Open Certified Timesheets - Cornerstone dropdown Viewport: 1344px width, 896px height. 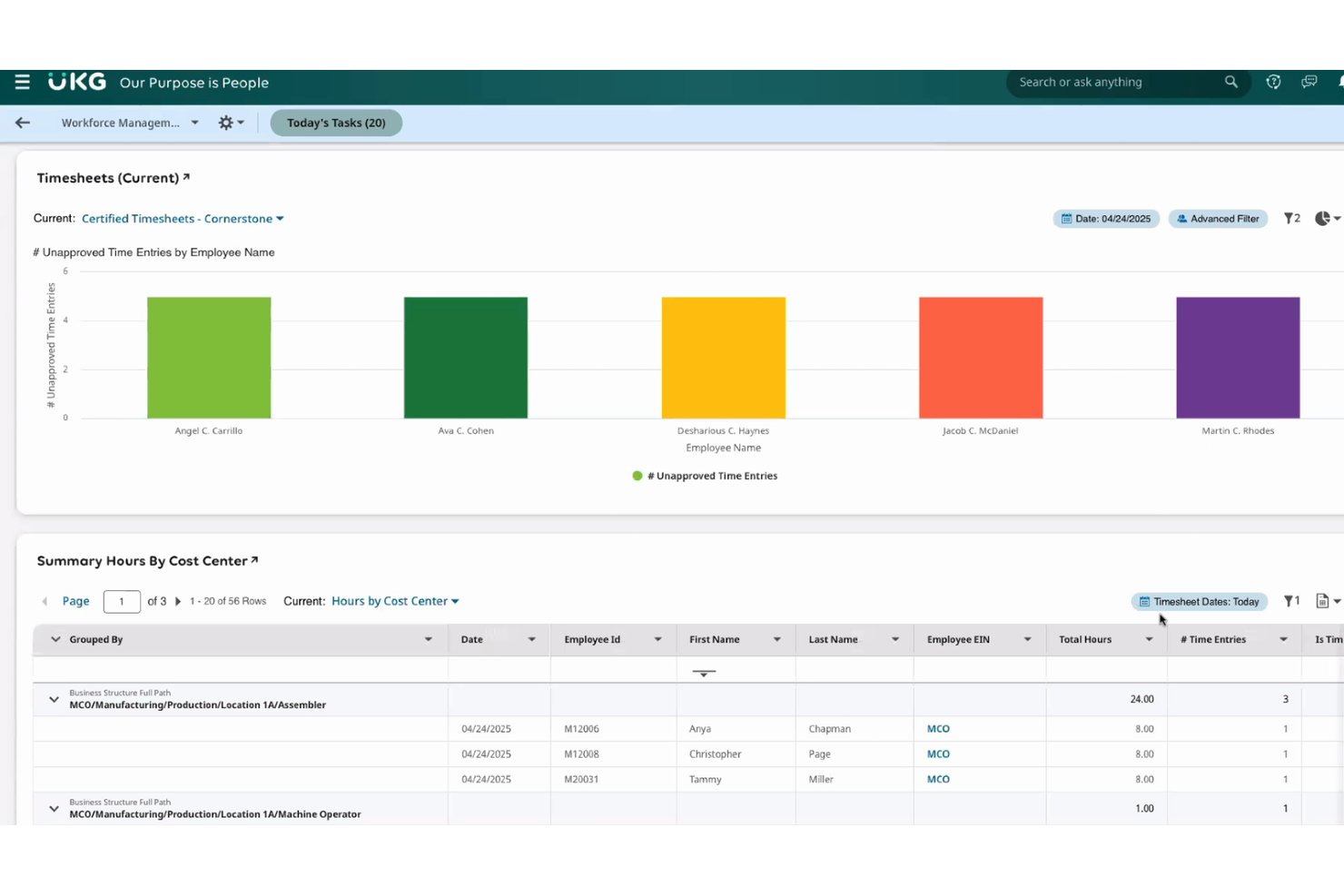[x=183, y=219]
